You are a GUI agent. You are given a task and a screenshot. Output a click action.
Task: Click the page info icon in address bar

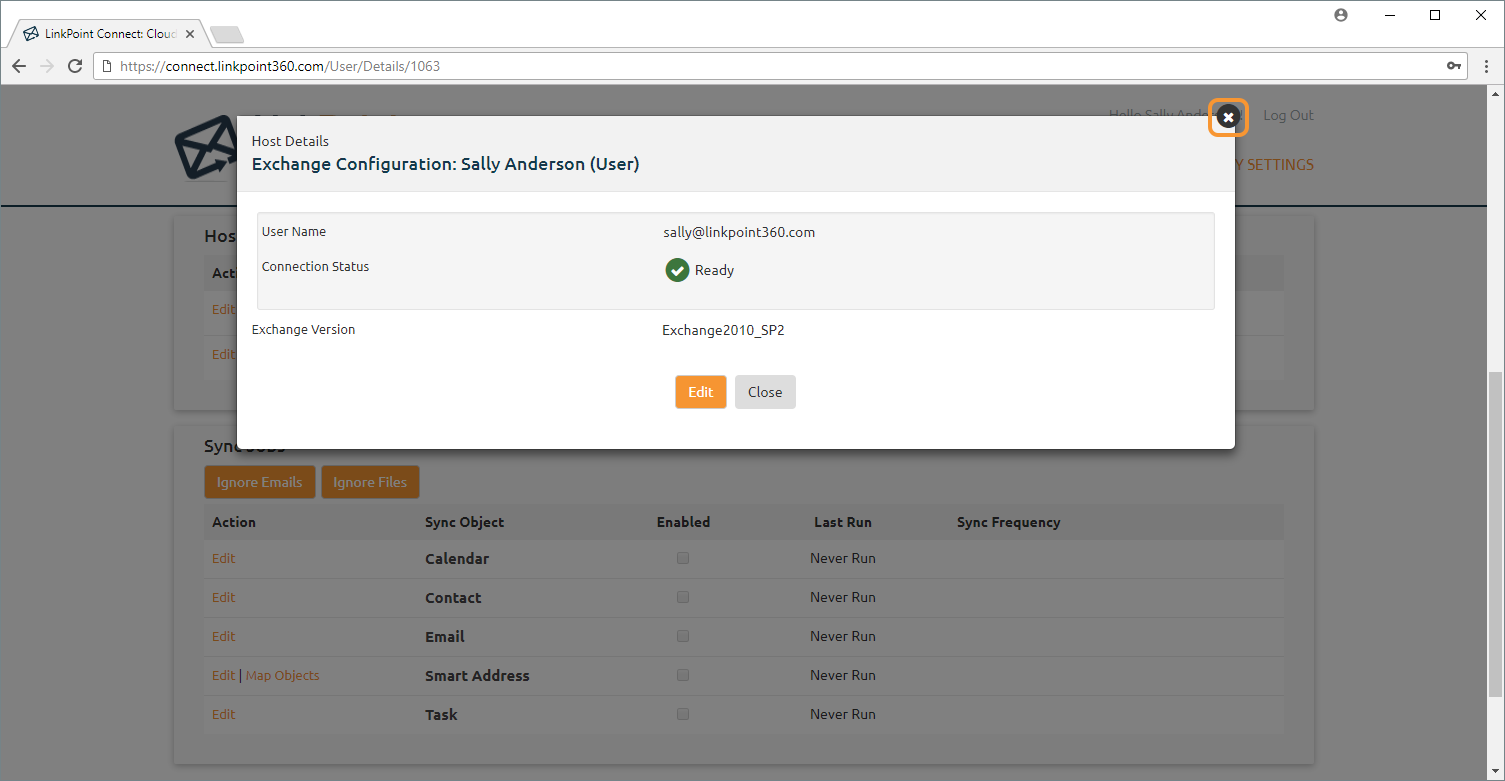(x=107, y=66)
